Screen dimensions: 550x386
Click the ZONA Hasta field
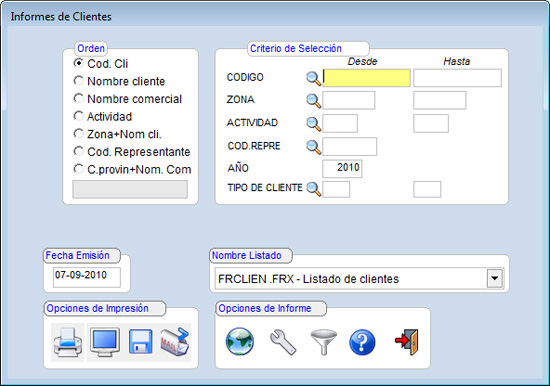pos(440,100)
